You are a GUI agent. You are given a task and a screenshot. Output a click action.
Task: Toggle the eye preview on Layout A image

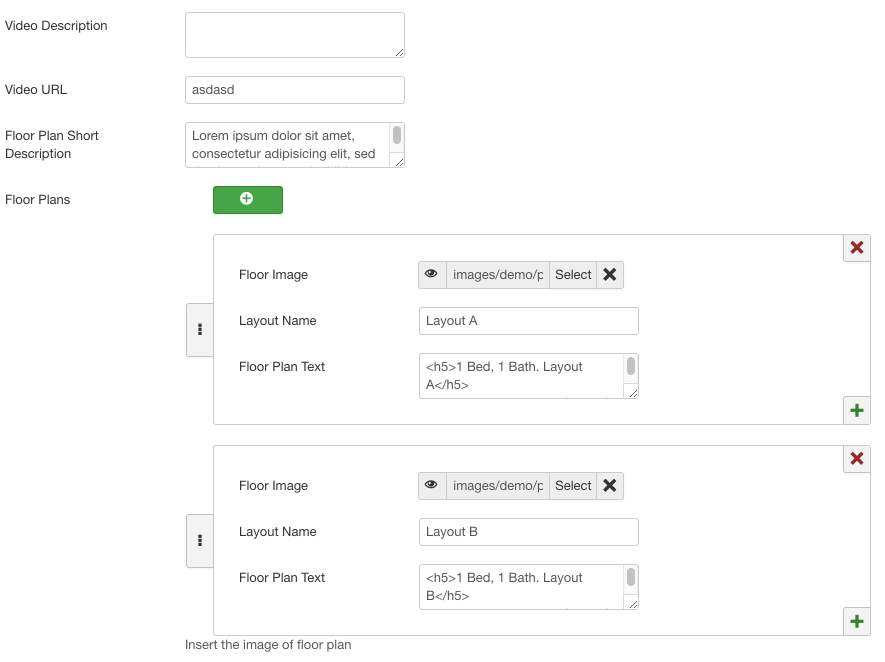431,274
